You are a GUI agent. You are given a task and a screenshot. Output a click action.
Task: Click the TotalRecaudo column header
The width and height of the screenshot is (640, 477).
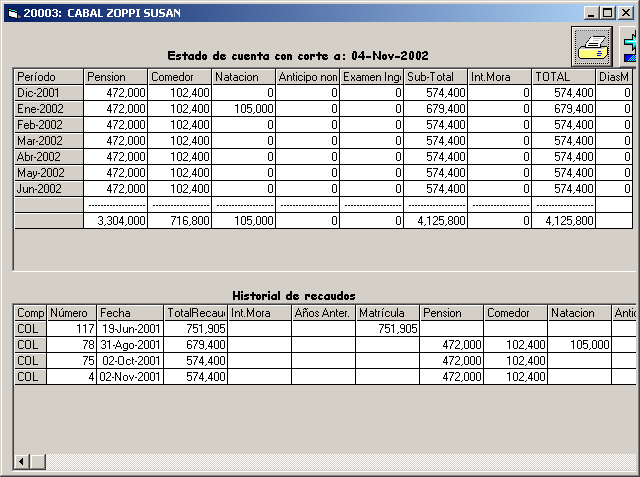(195, 313)
